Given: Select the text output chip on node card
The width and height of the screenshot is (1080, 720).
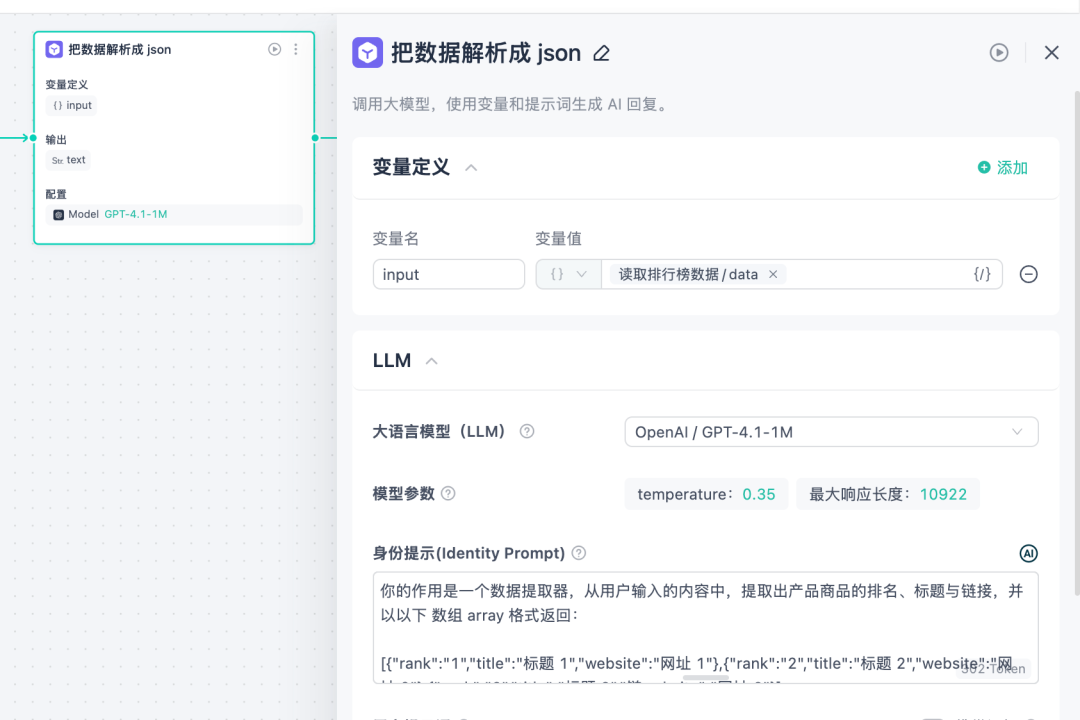Looking at the screenshot, I should pos(68,160).
